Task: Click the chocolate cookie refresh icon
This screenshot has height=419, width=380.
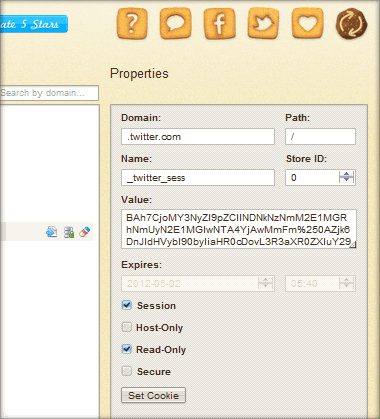Action: click(x=351, y=24)
